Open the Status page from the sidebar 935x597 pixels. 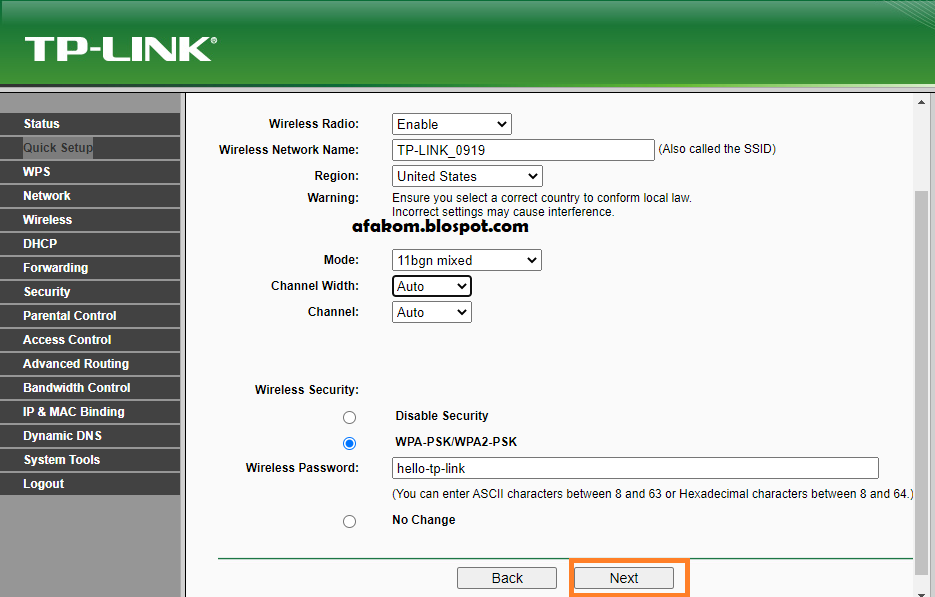pos(44,123)
